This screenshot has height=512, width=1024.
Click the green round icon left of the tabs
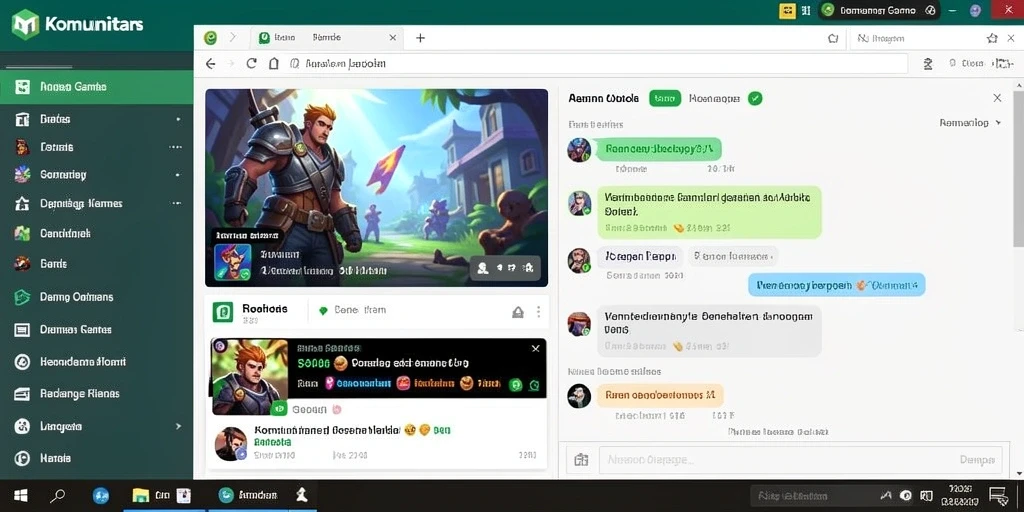coord(210,38)
